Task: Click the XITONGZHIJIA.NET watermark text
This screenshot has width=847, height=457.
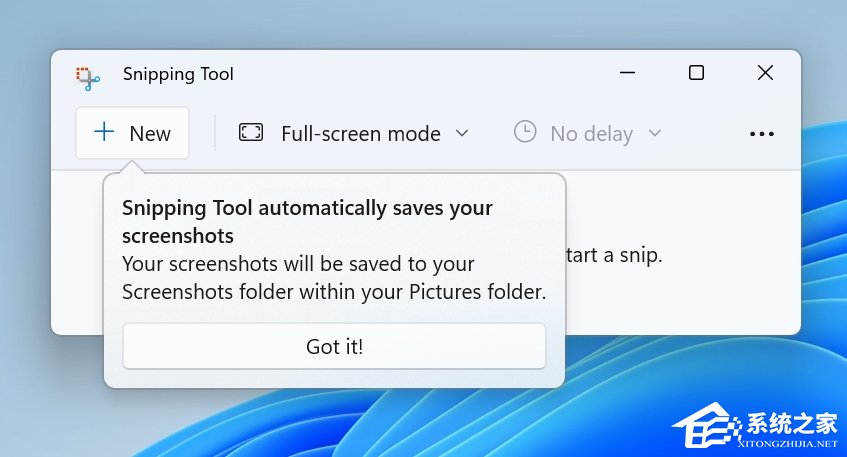Action: point(783,444)
